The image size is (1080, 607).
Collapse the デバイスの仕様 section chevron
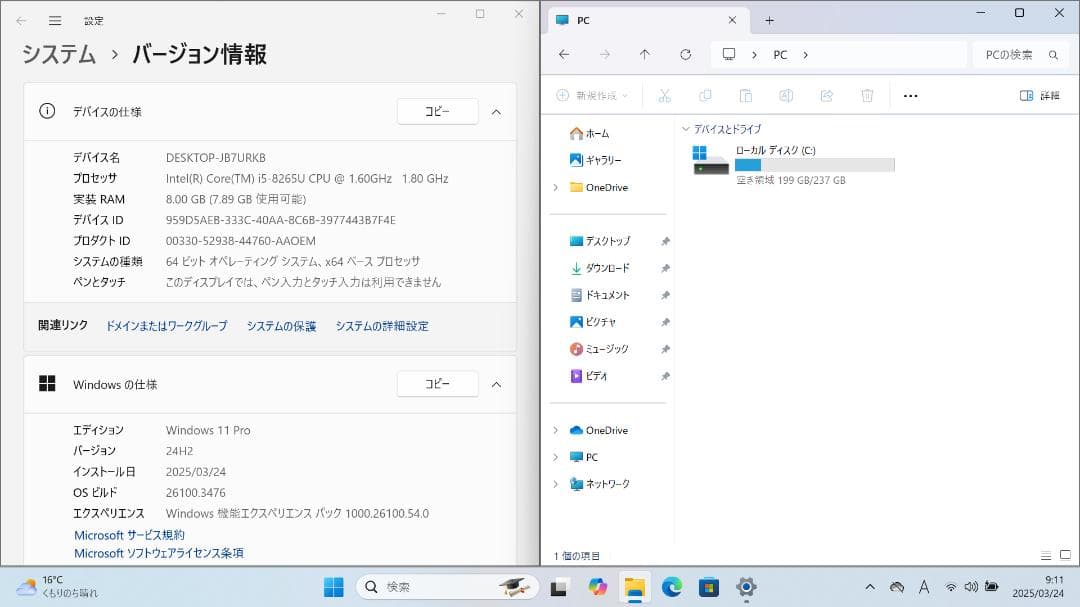point(497,111)
